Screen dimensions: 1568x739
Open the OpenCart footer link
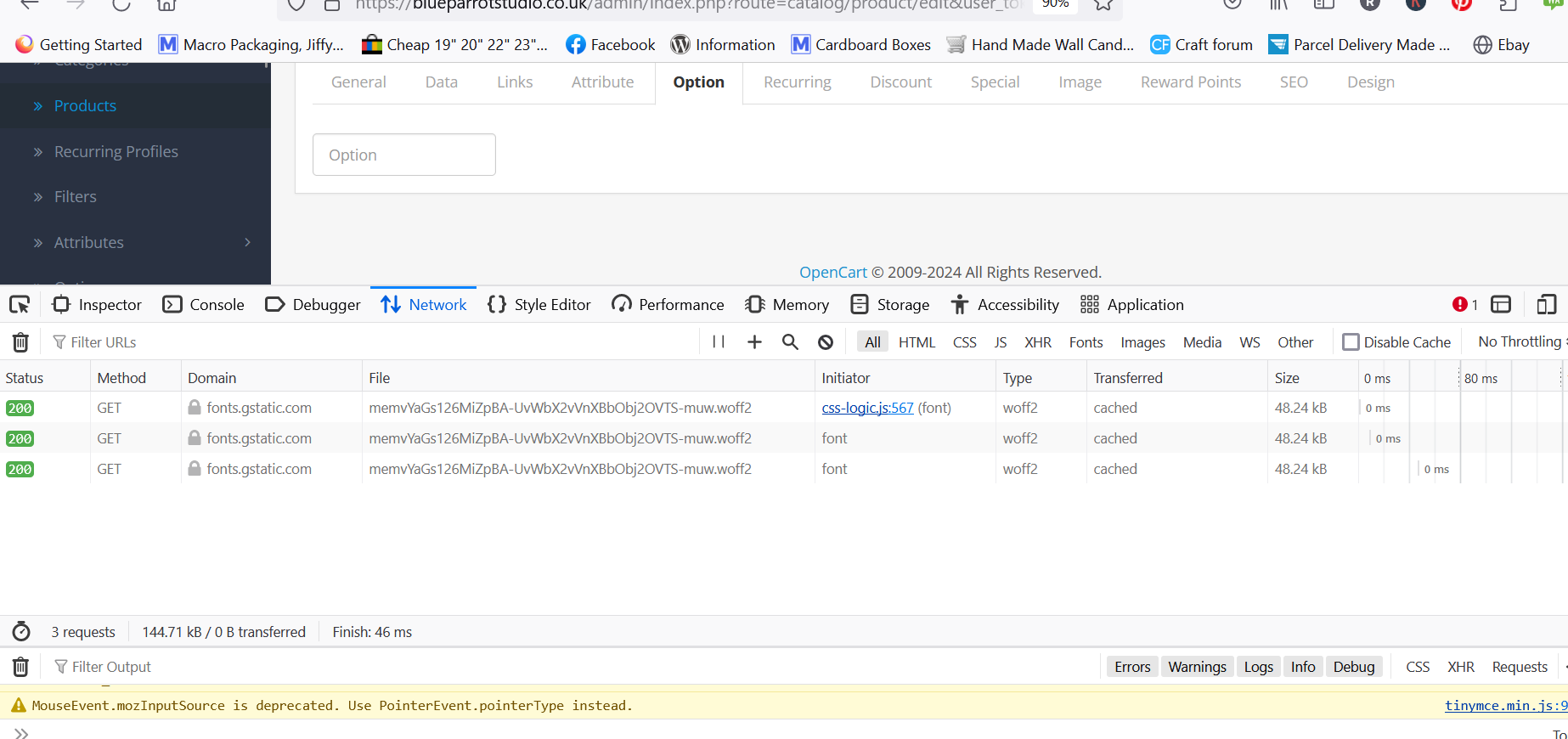coord(833,272)
